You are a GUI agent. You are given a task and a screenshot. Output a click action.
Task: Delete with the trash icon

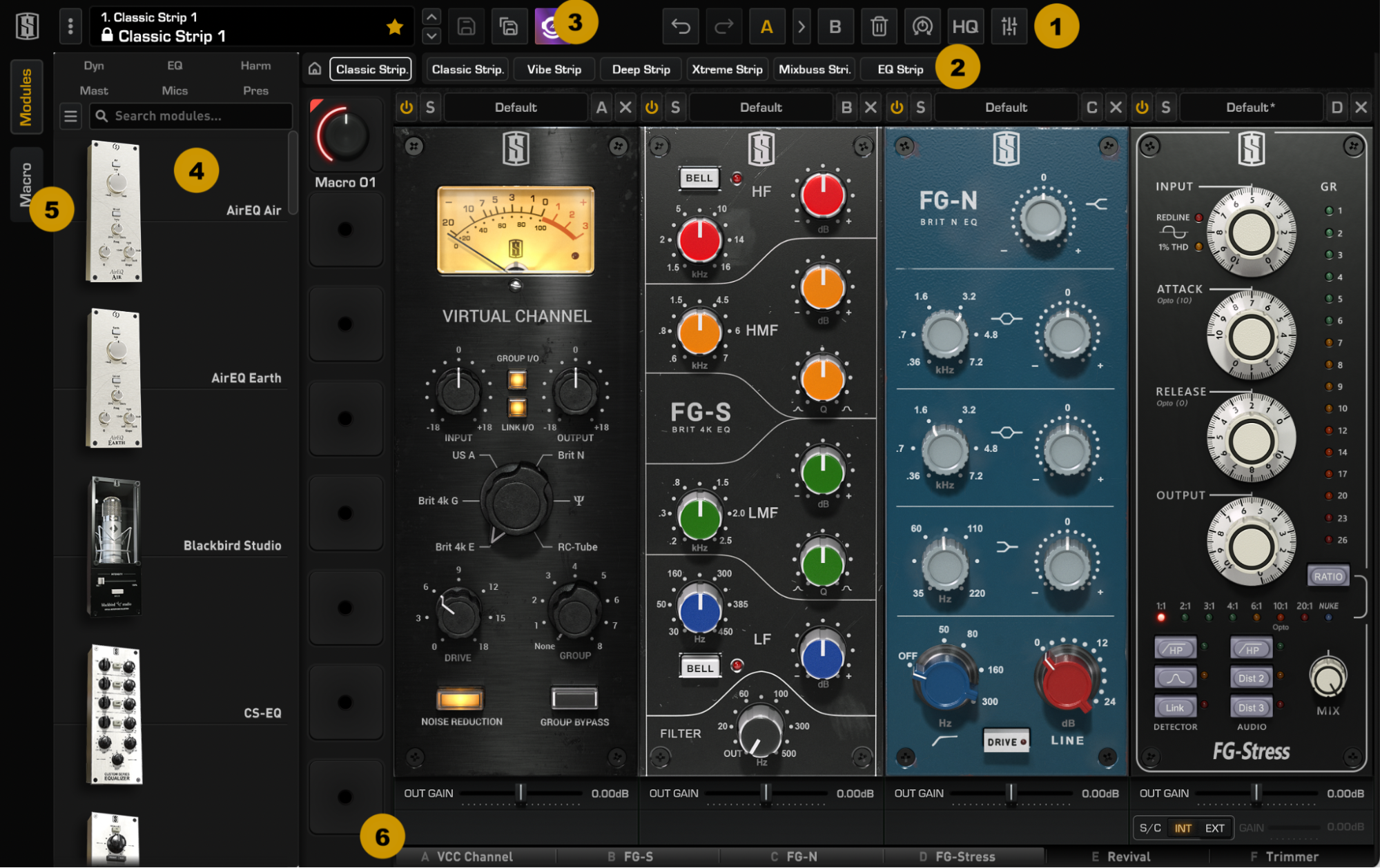coord(878,27)
